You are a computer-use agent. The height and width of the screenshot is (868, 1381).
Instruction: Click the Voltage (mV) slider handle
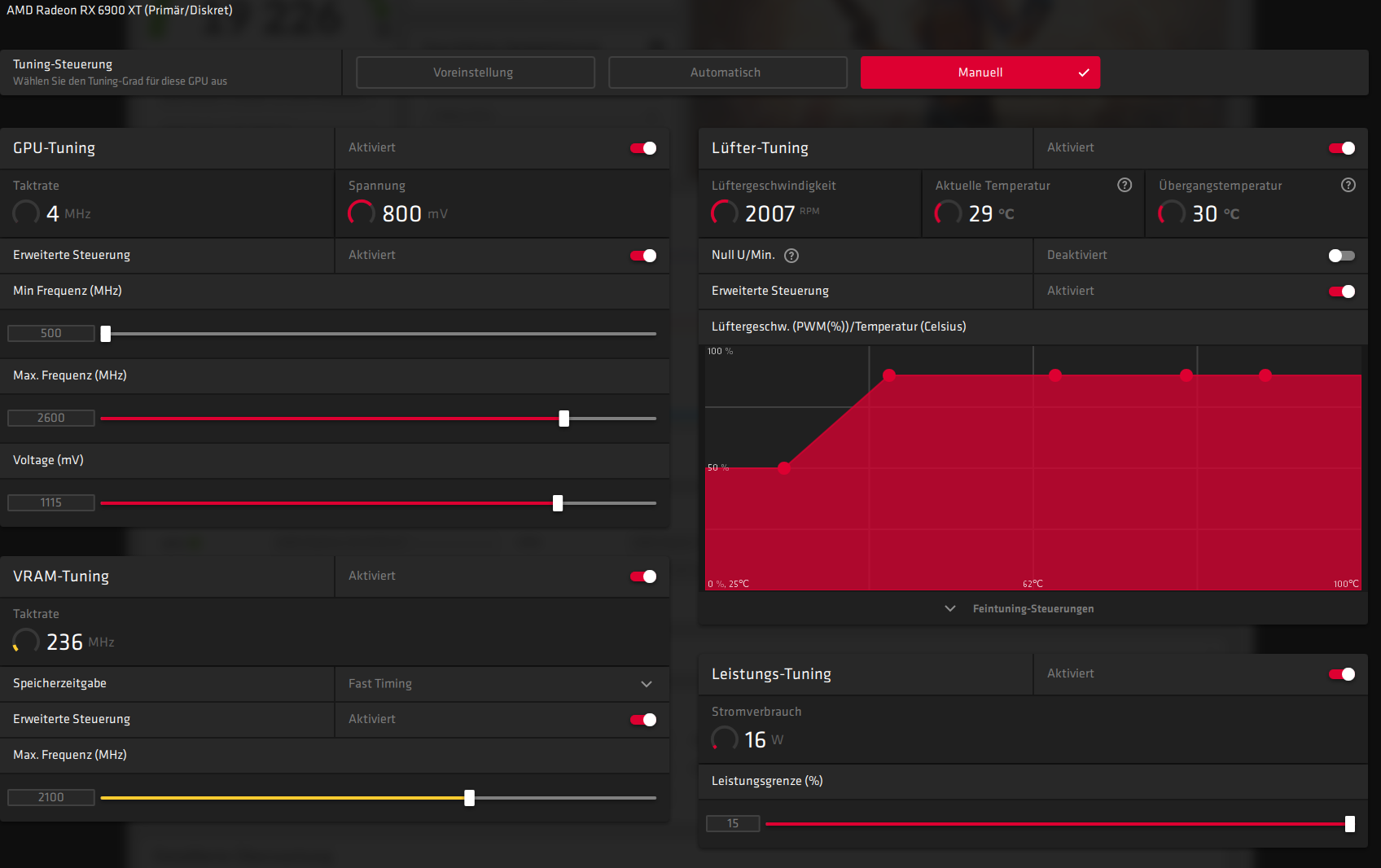click(558, 503)
